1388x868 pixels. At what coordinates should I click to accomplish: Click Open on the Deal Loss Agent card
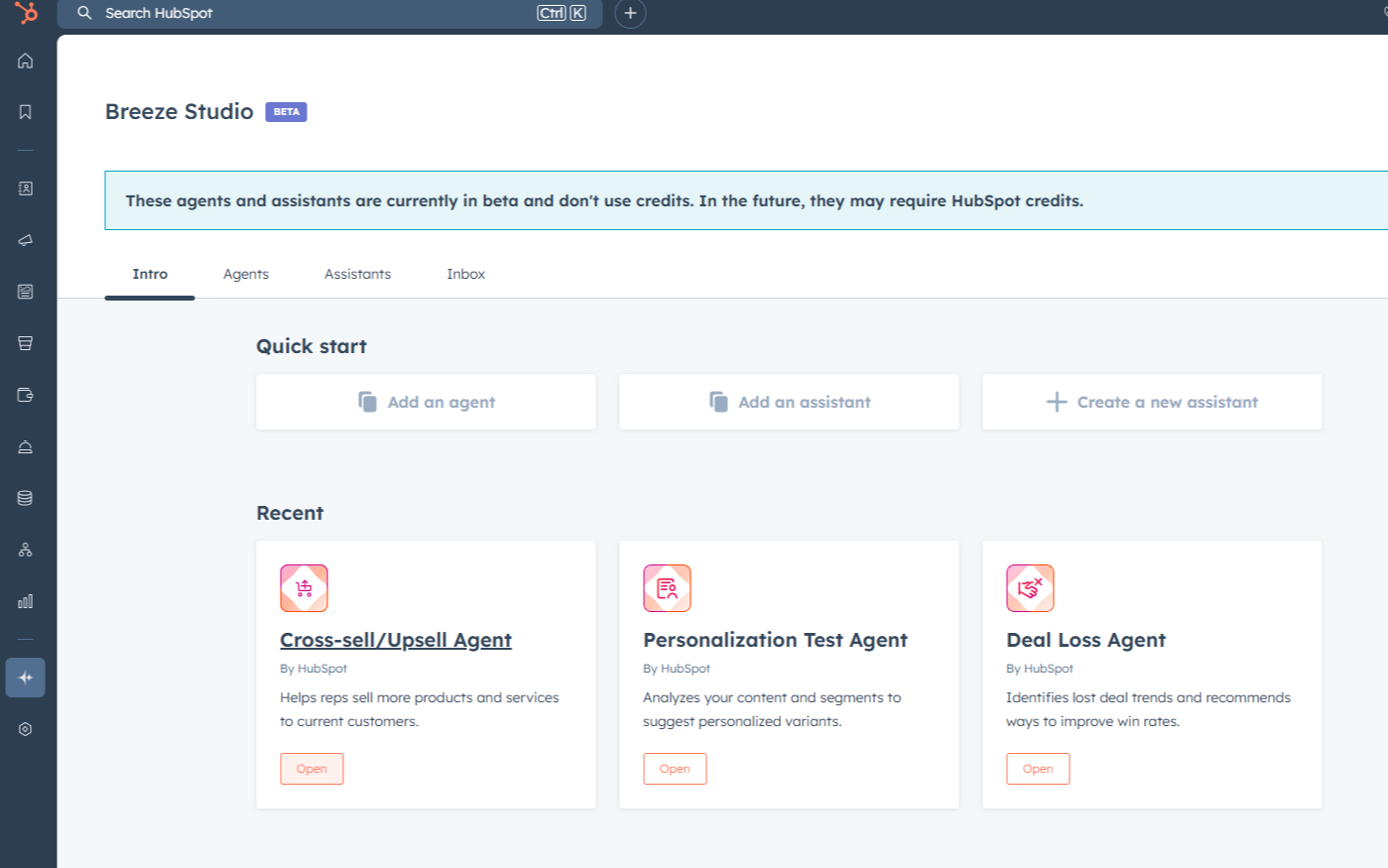1038,768
